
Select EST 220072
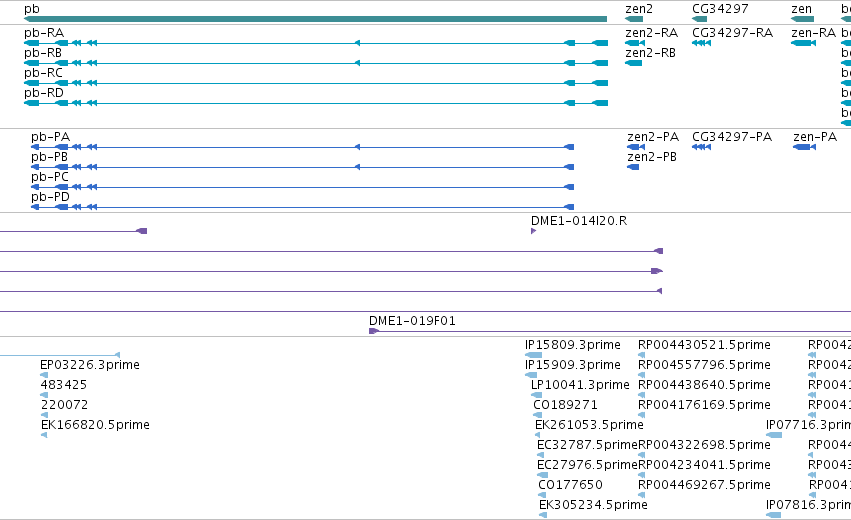(45, 415)
